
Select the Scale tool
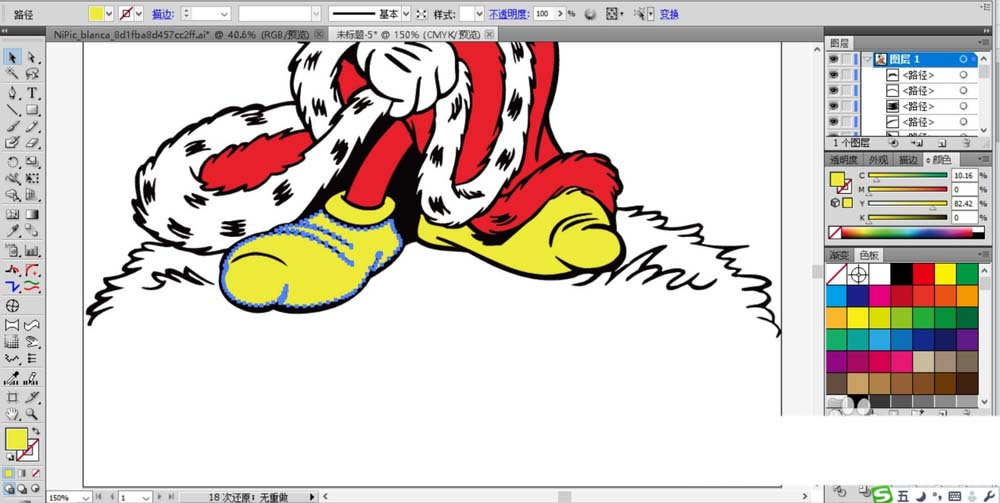pos(32,162)
